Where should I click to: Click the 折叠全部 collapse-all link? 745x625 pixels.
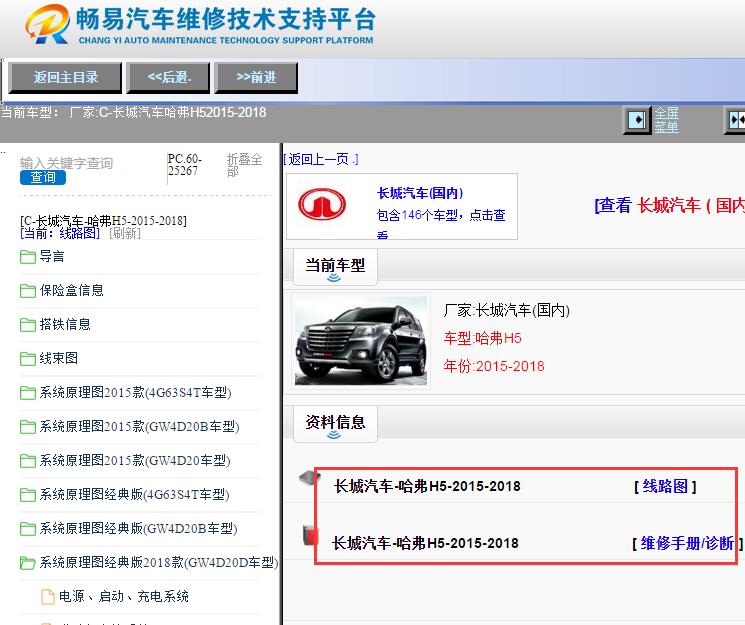click(x=244, y=165)
